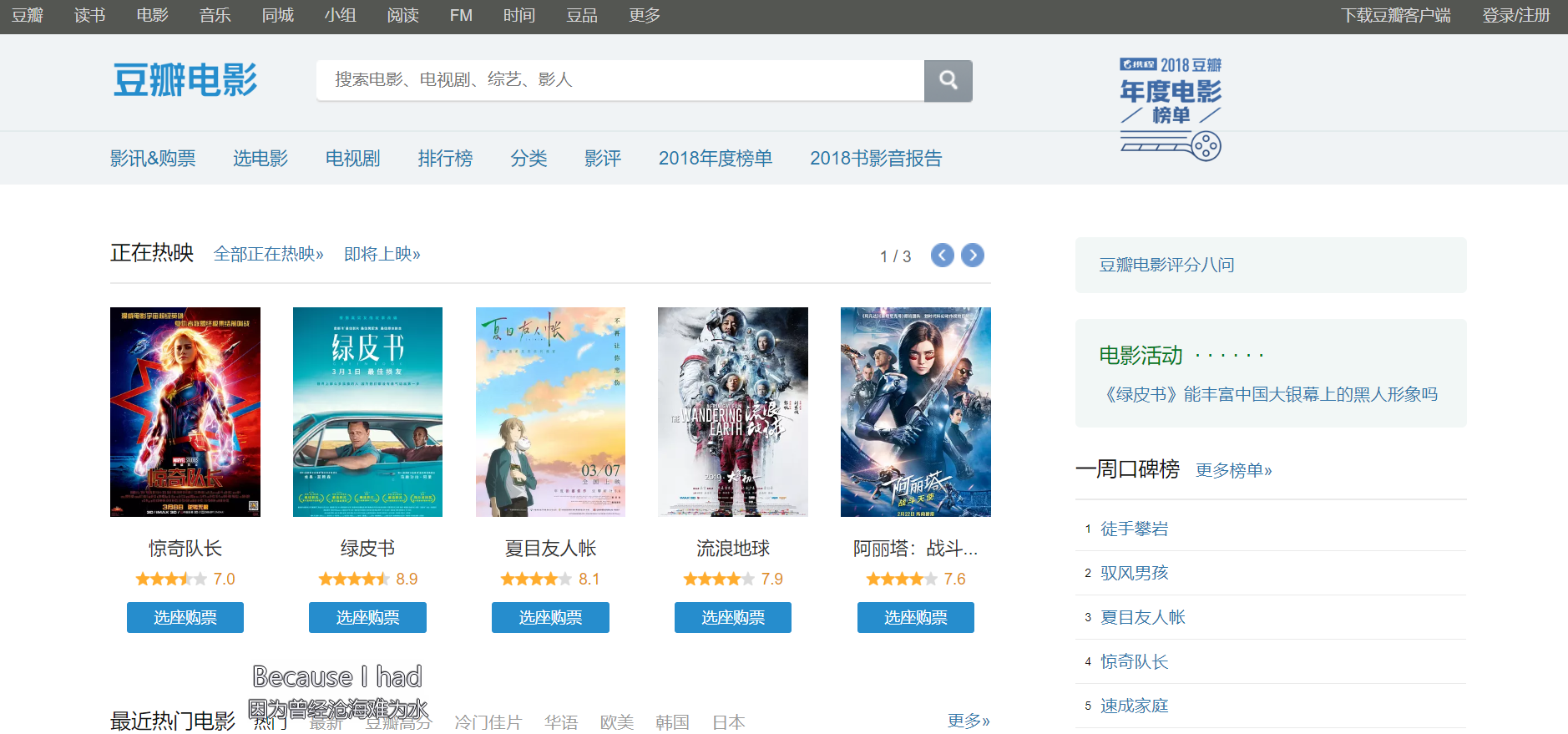Open 电影 in top bar
The width and height of the screenshot is (1568, 734).
[153, 15]
